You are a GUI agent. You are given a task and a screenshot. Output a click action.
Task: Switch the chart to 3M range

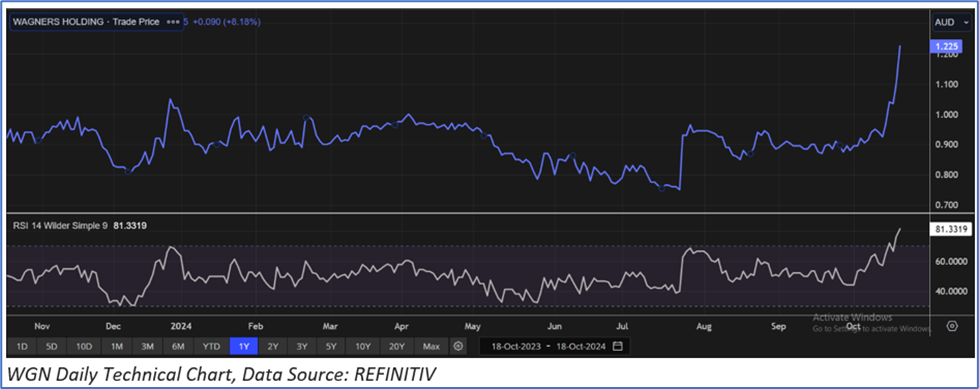pyautogui.click(x=147, y=346)
